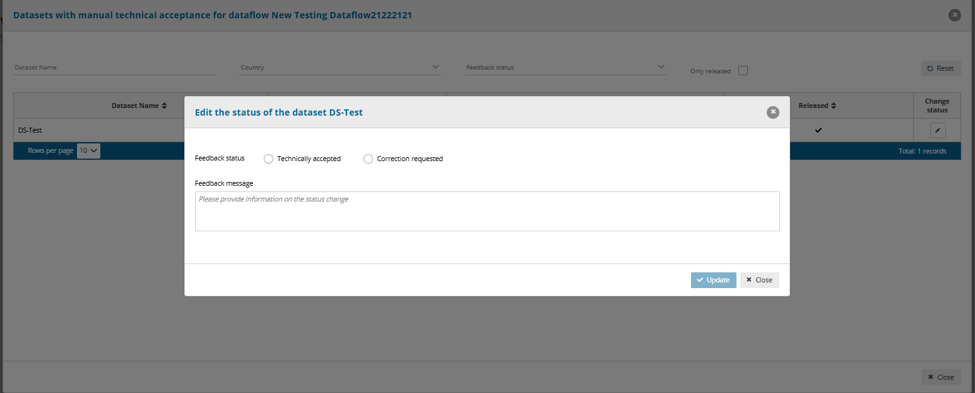
Task: Click the Close button at the window bottom
Action: click(x=940, y=377)
